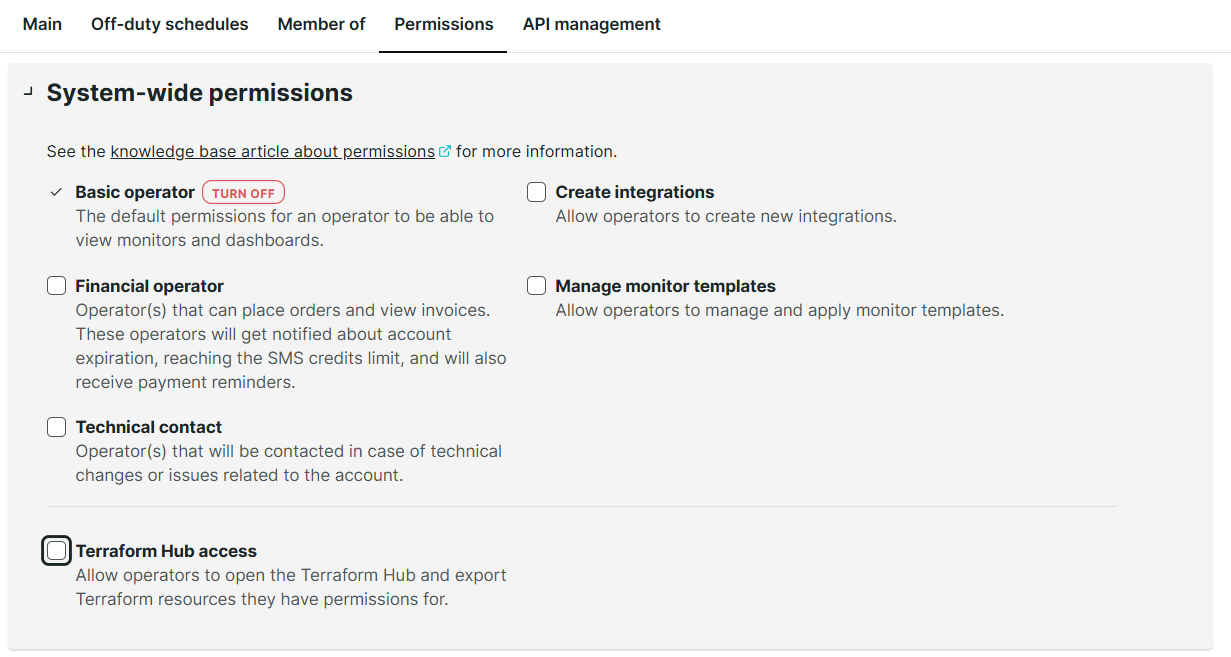The image size is (1231, 657).
Task: Click the Basic operator checkmark icon
Action: (x=57, y=192)
